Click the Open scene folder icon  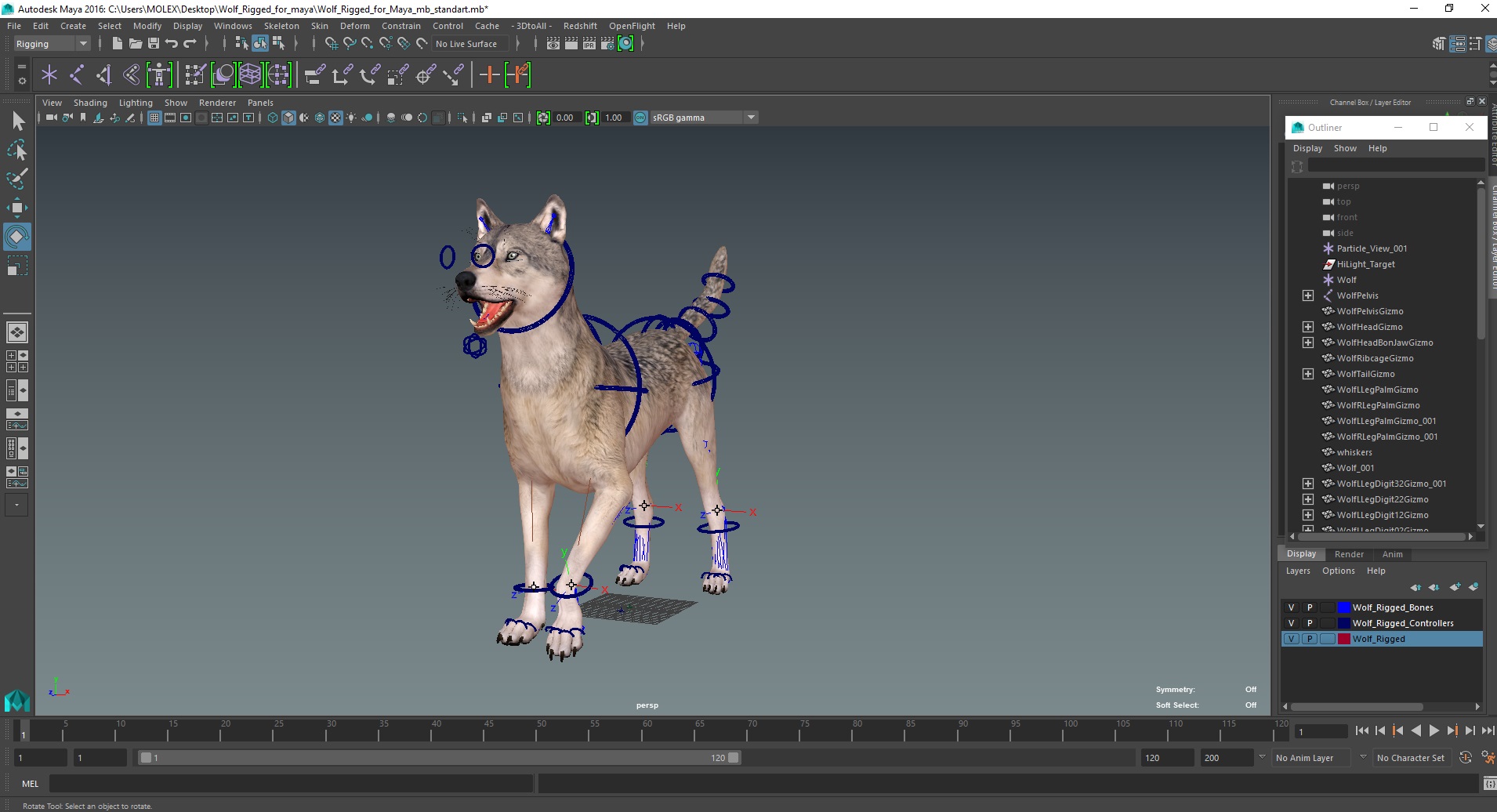135,44
